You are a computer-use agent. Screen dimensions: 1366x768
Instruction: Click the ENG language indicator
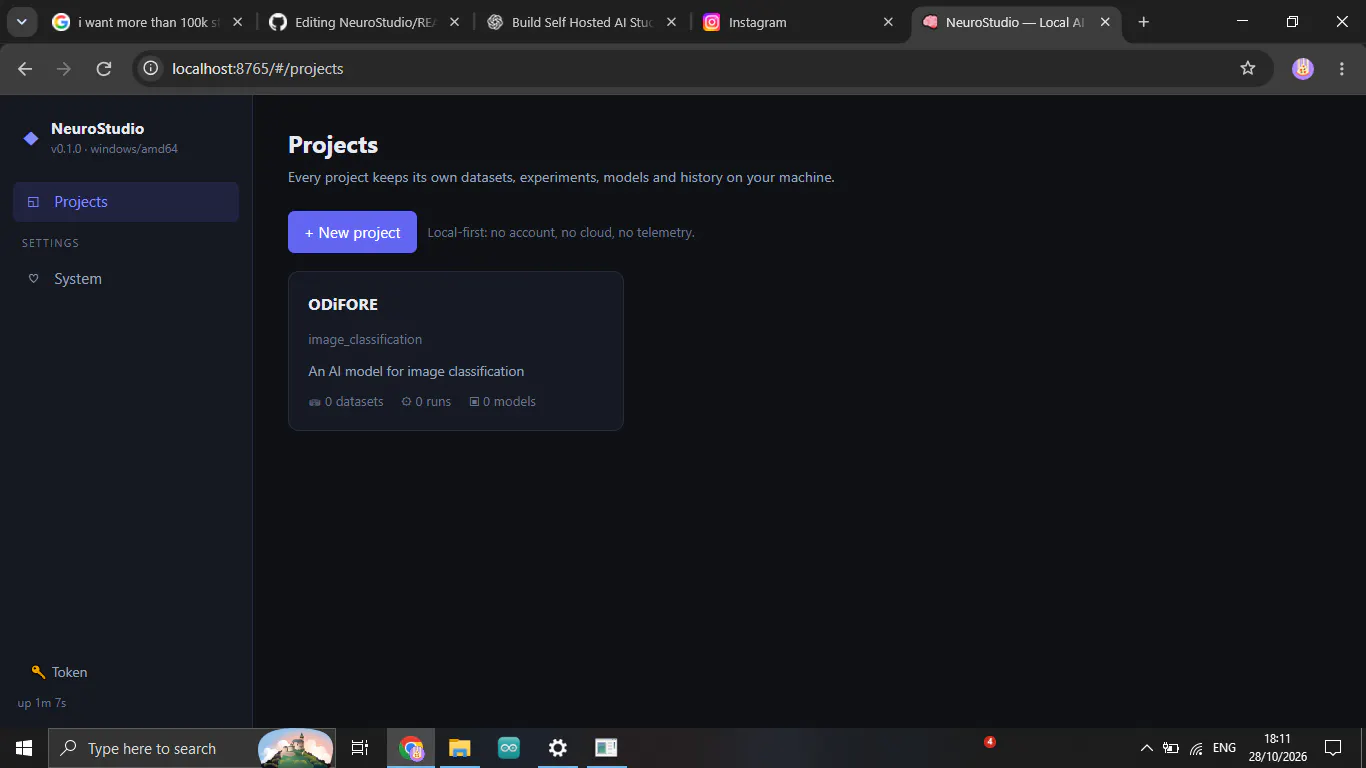point(1224,748)
